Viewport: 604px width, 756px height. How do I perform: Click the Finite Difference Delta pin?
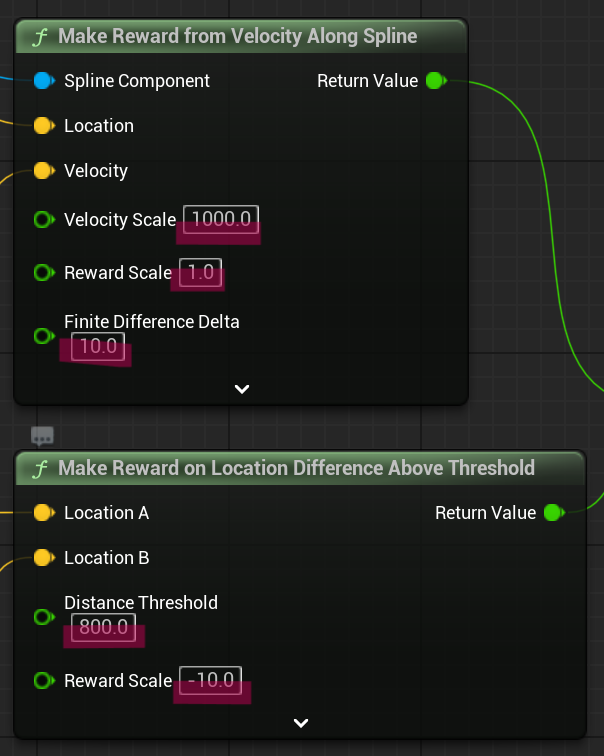(43, 336)
